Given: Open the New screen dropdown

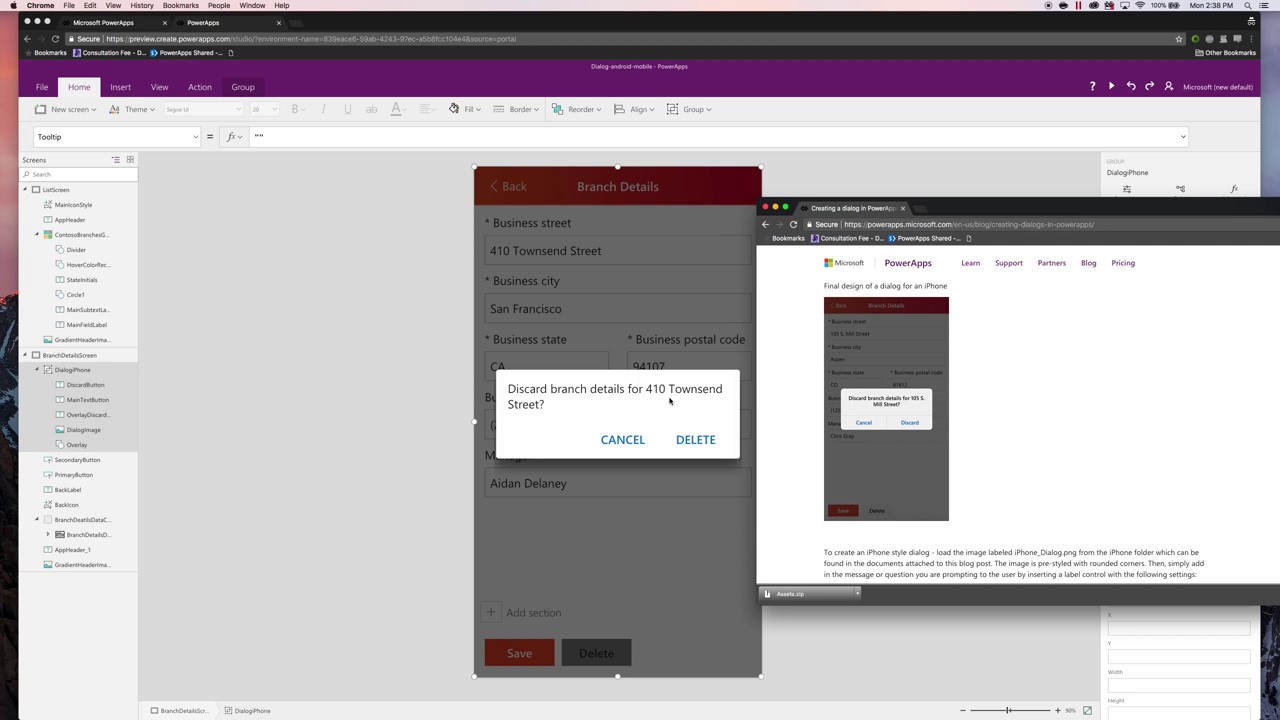Looking at the screenshot, I should [x=66, y=109].
